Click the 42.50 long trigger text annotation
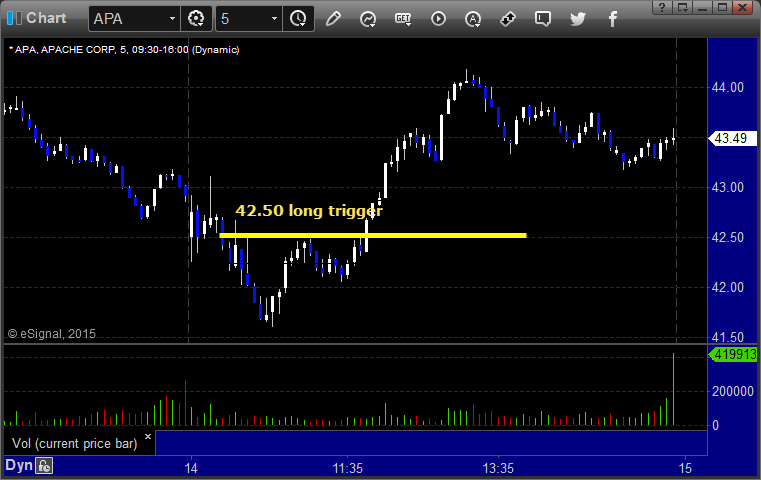 click(309, 211)
